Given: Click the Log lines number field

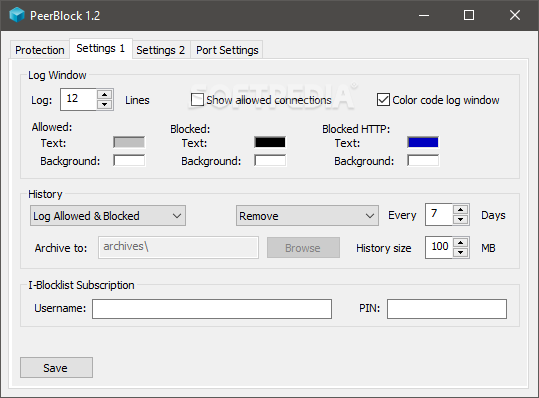Looking at the screenshot, I should pyautogui.click(x=79, y=99).
